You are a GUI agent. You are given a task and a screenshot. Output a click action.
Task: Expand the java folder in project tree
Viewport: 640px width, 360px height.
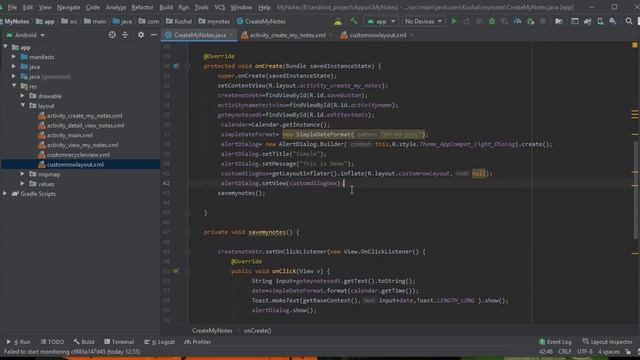14,67
